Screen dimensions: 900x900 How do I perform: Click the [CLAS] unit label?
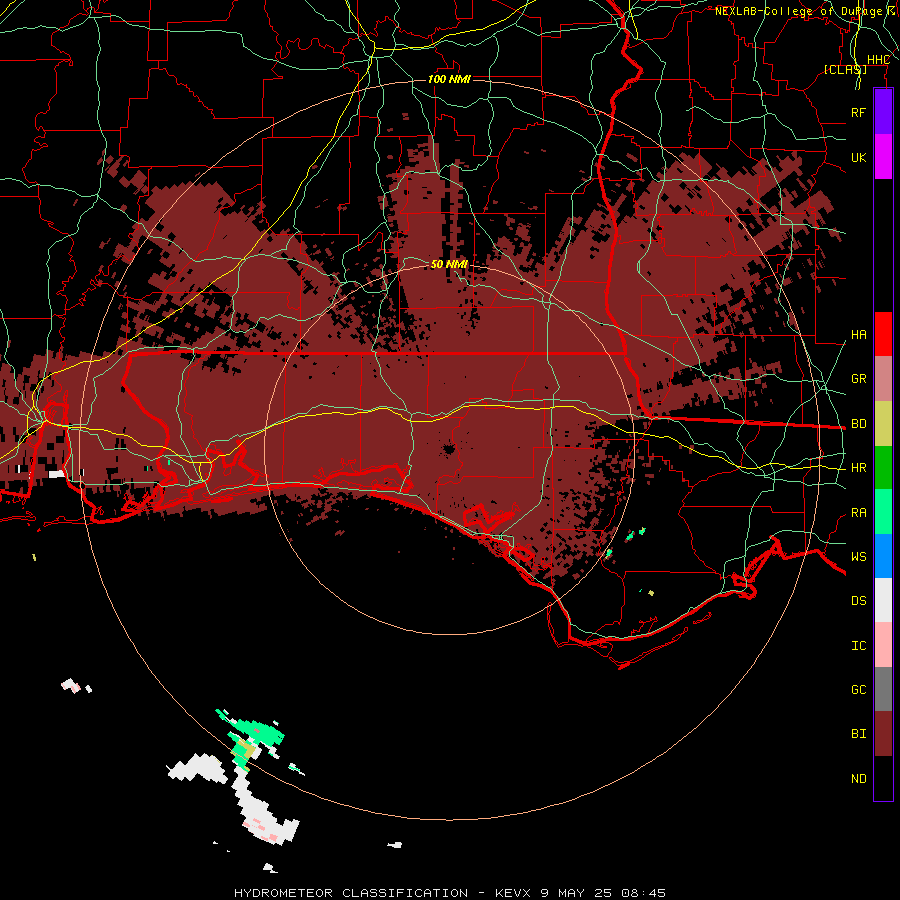(845, 69)
